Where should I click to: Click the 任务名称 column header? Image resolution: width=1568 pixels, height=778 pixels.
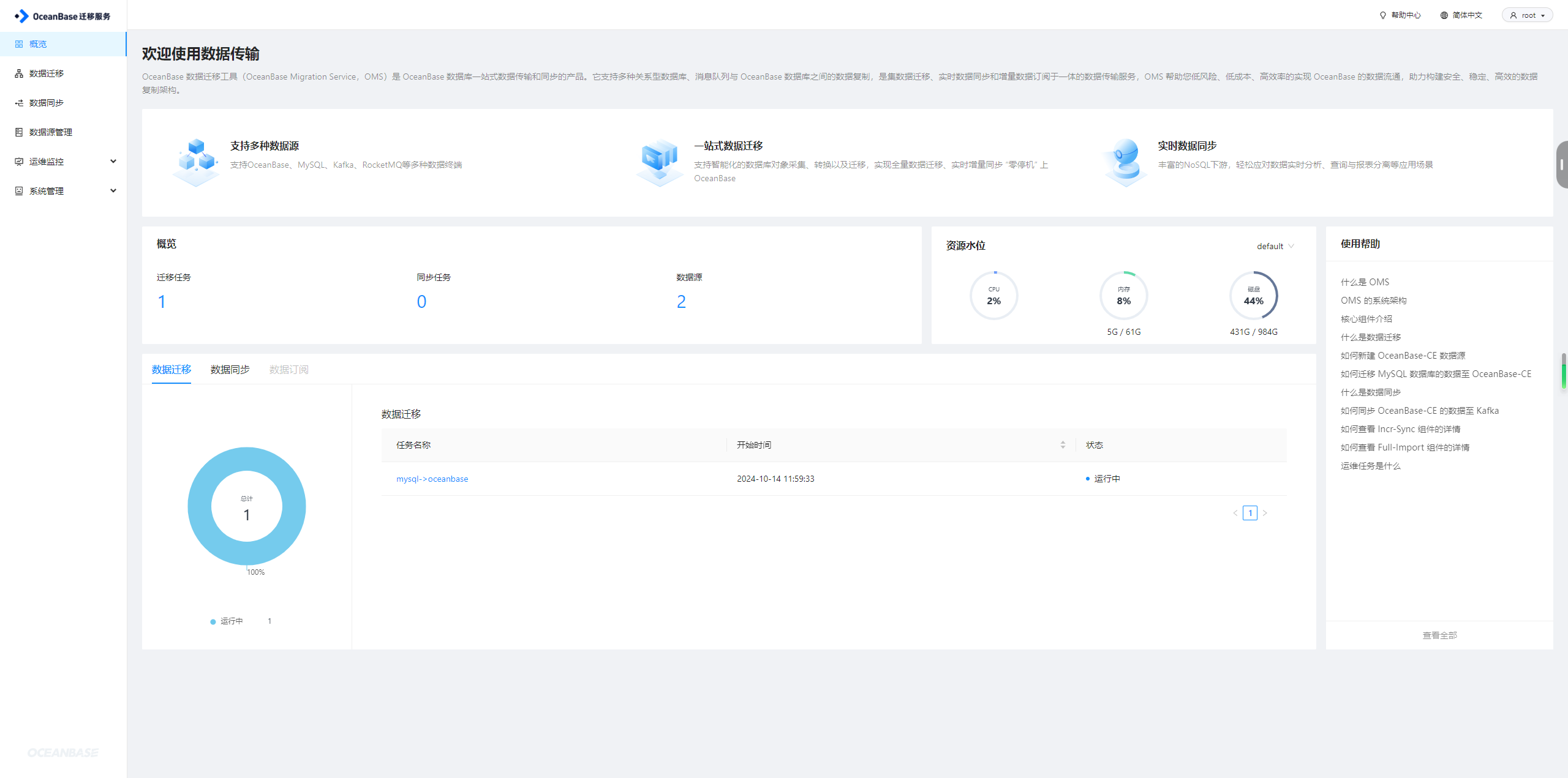(413, 445)
